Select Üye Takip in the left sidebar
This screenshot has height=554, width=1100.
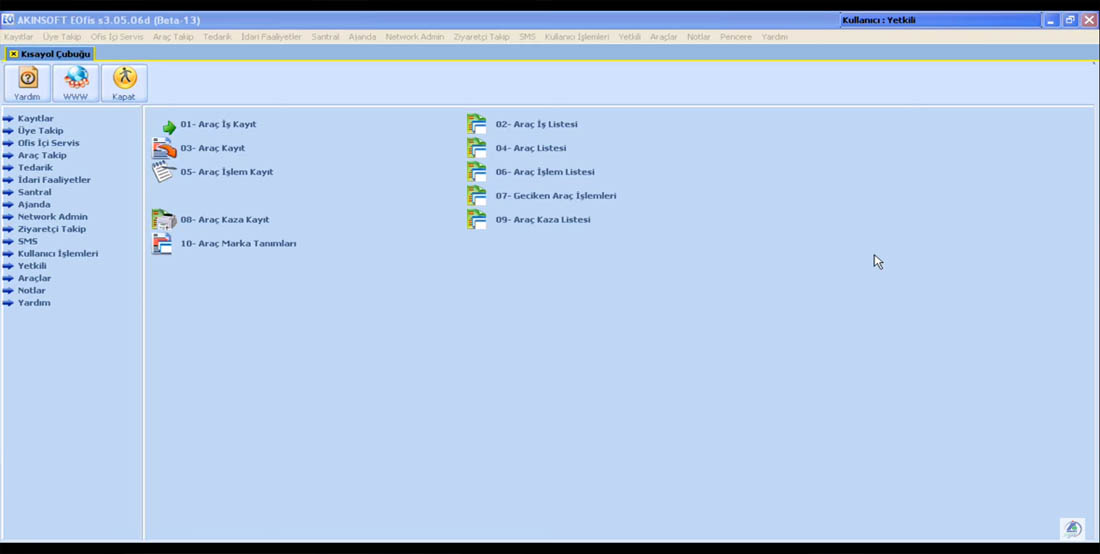tap(40, 130)
